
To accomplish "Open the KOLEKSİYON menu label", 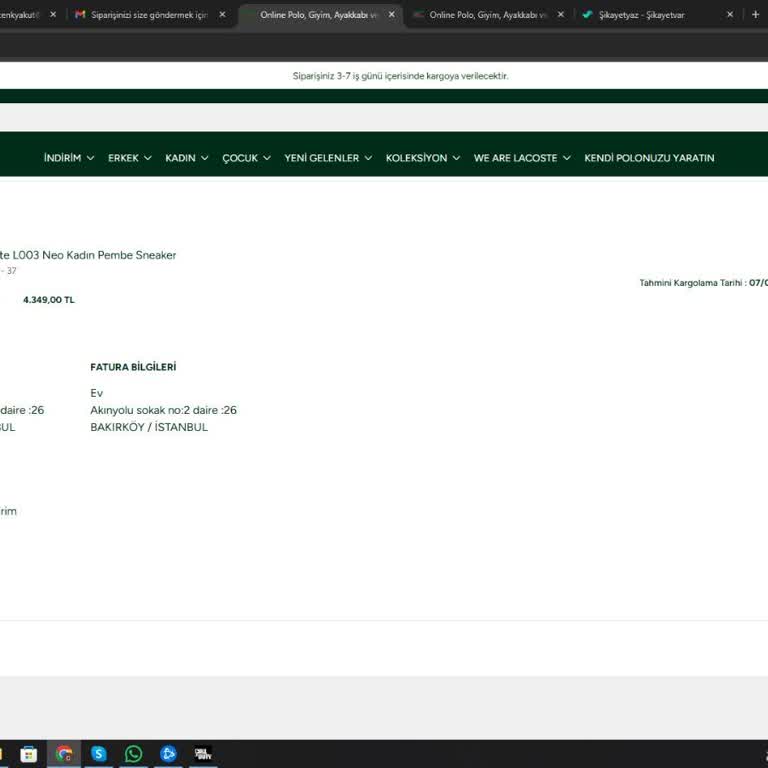I will point(416,158).
